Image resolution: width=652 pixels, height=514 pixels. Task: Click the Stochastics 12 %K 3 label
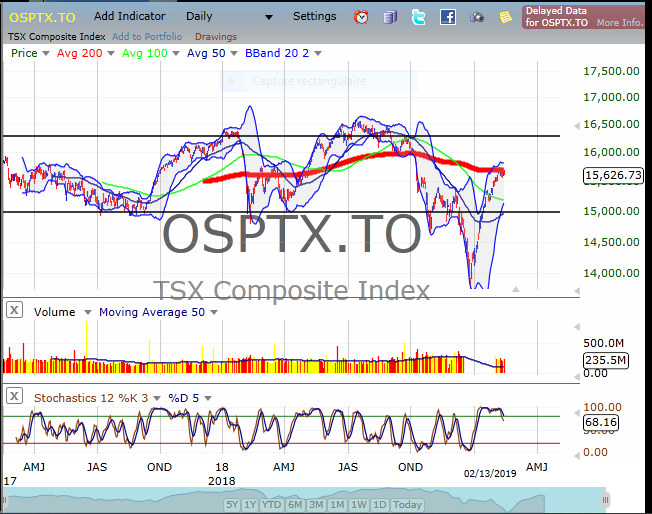(x=91, y=398)
